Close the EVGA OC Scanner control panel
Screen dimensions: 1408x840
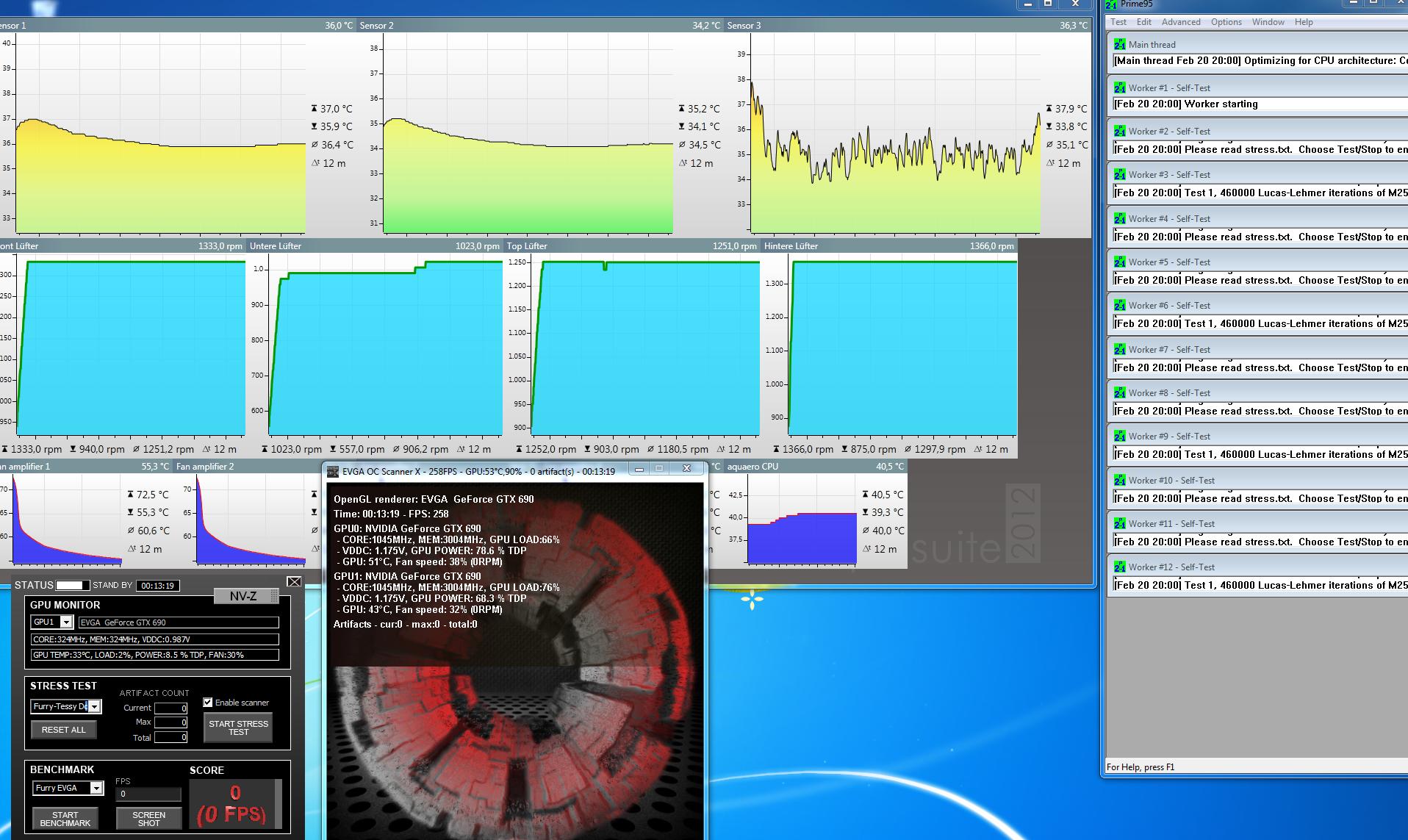click(x=294, y=581)
